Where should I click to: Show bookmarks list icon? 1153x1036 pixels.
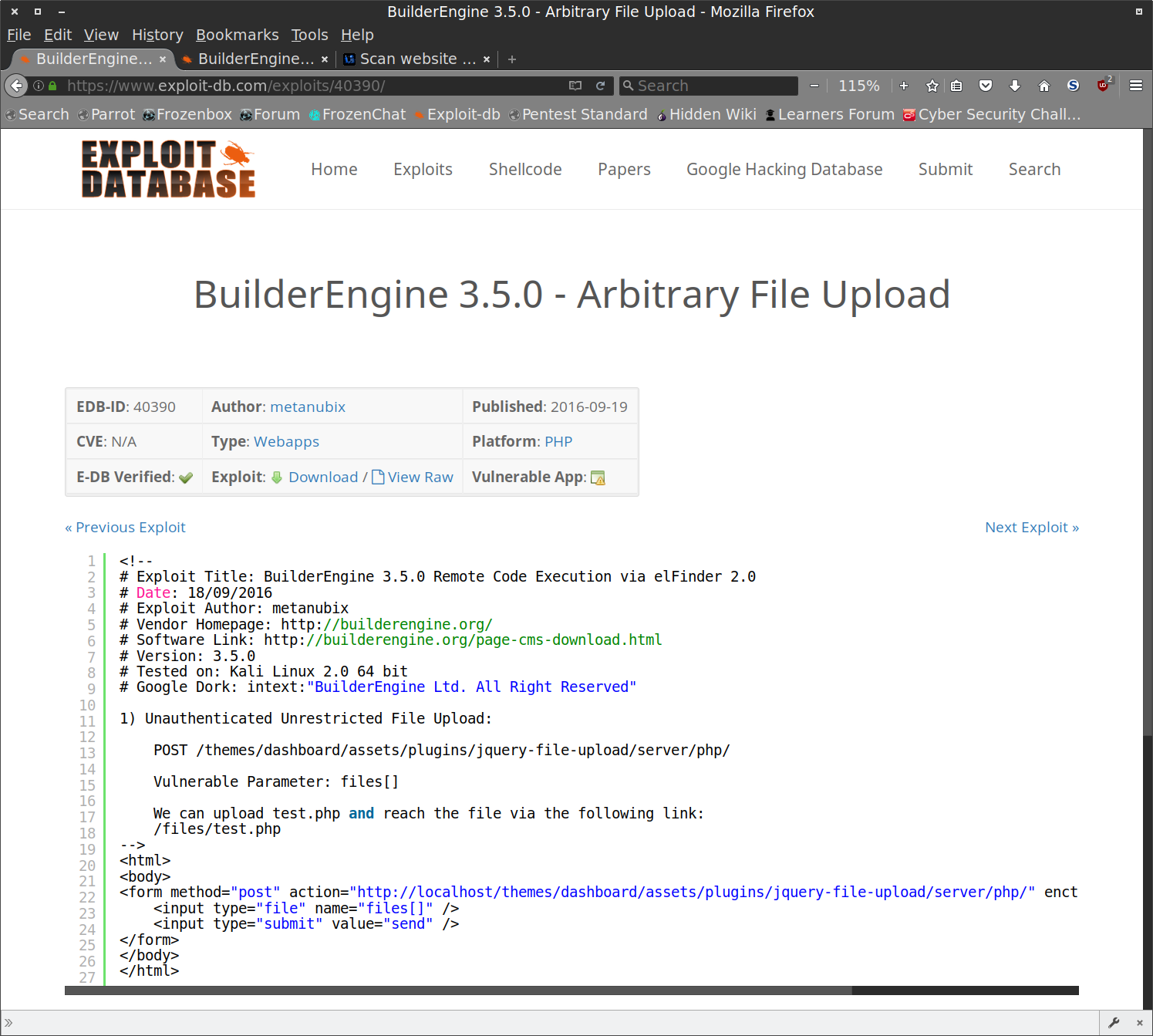coord(956,86)
